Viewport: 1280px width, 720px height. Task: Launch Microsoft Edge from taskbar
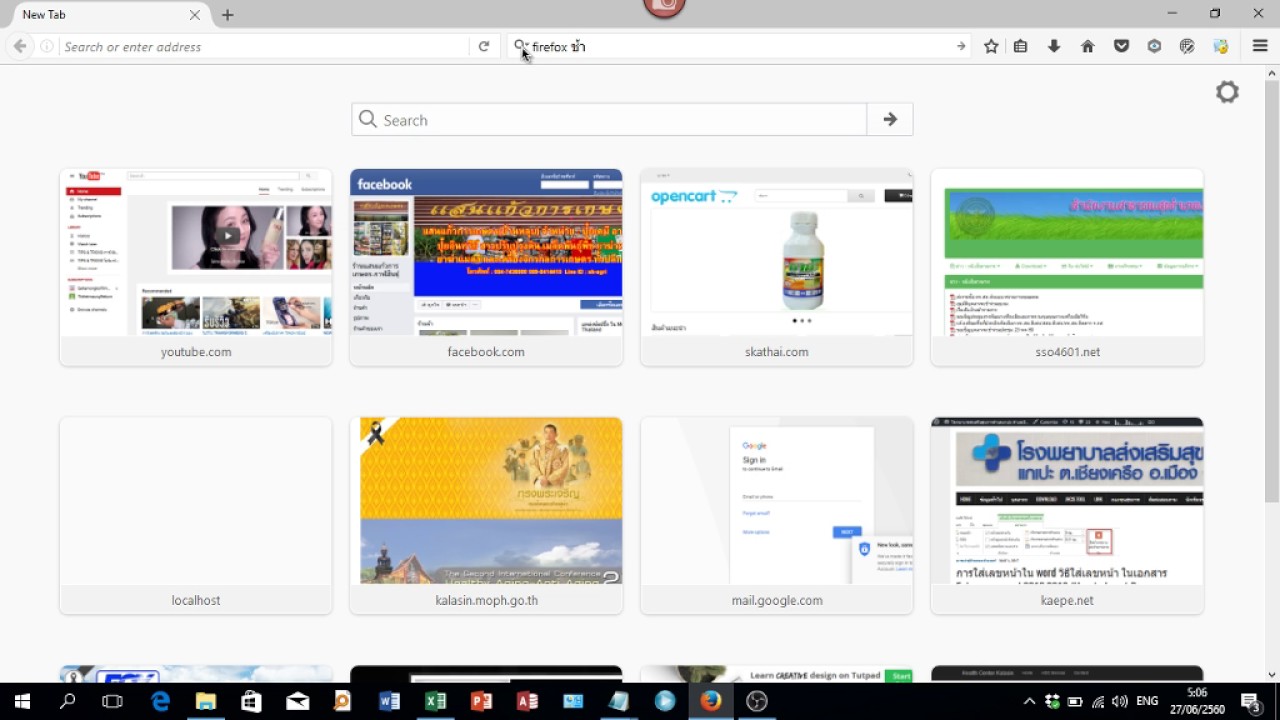click(160, 701)
